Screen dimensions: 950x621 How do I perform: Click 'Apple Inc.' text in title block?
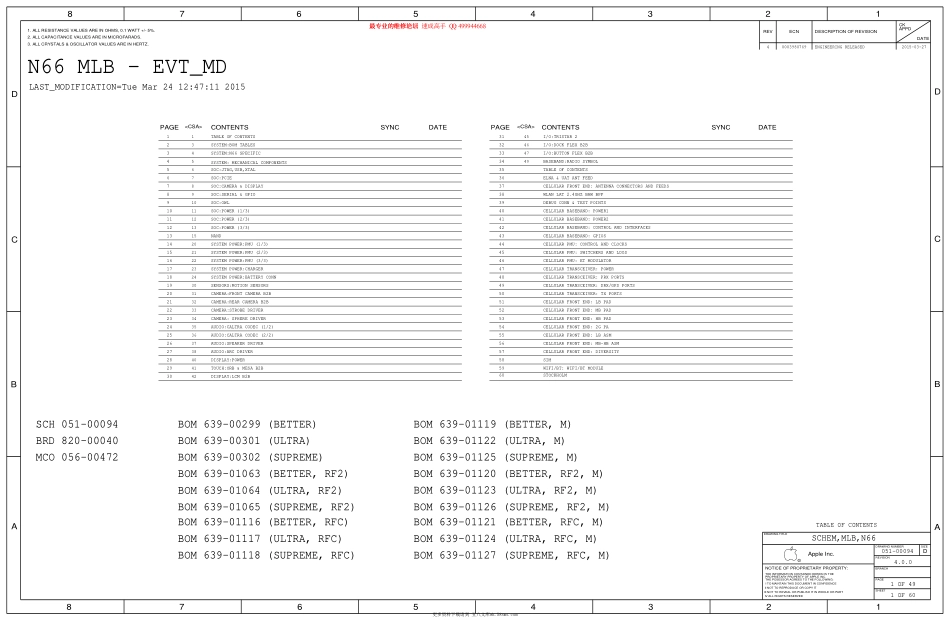tap(821, 554)
